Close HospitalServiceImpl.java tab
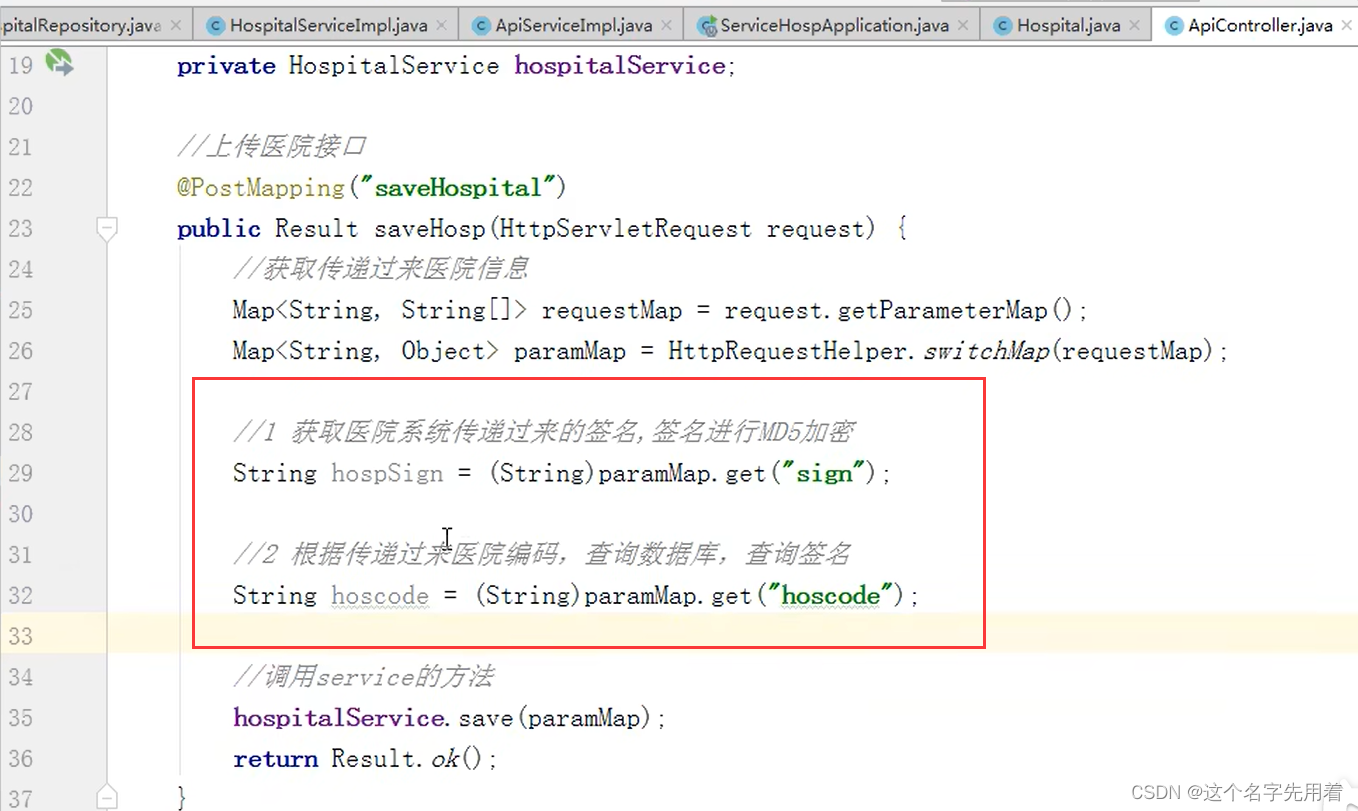1358x811 pixels. coord(441,26)
